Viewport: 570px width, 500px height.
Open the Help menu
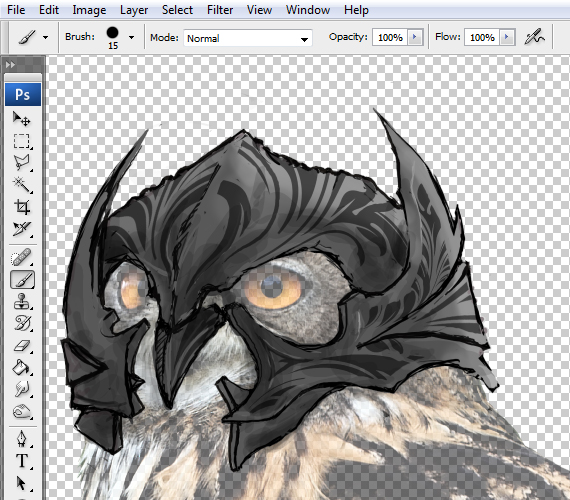pyautogui.click(x=356, y=10)
